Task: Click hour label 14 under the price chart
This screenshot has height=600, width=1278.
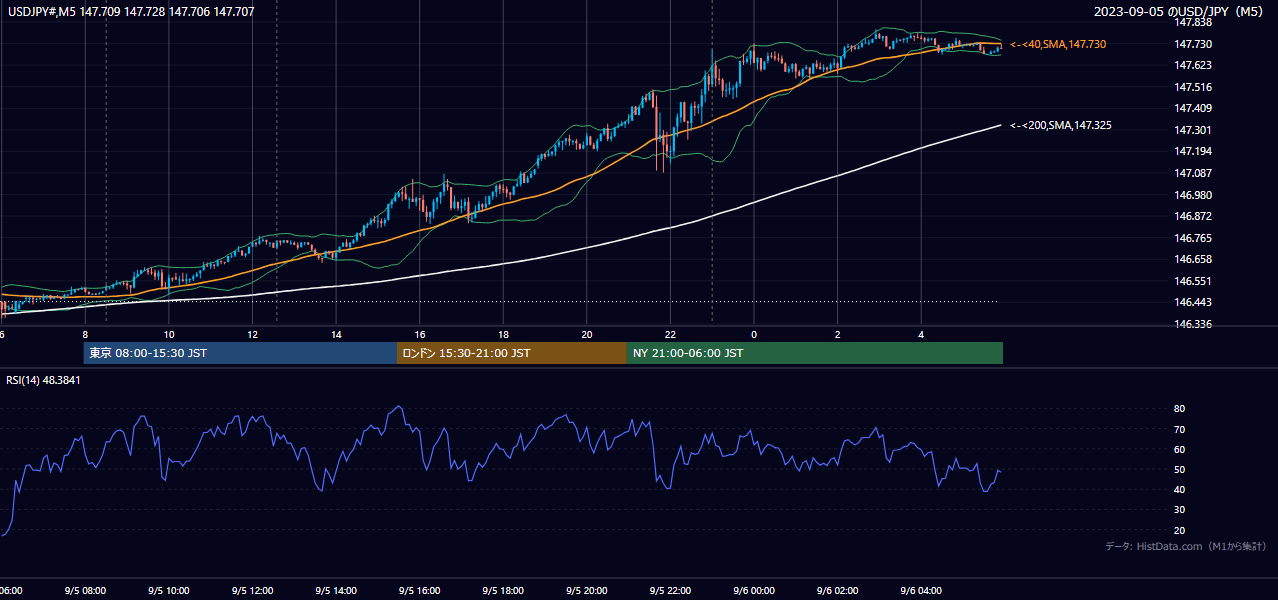Action: (x=336, y=334)
